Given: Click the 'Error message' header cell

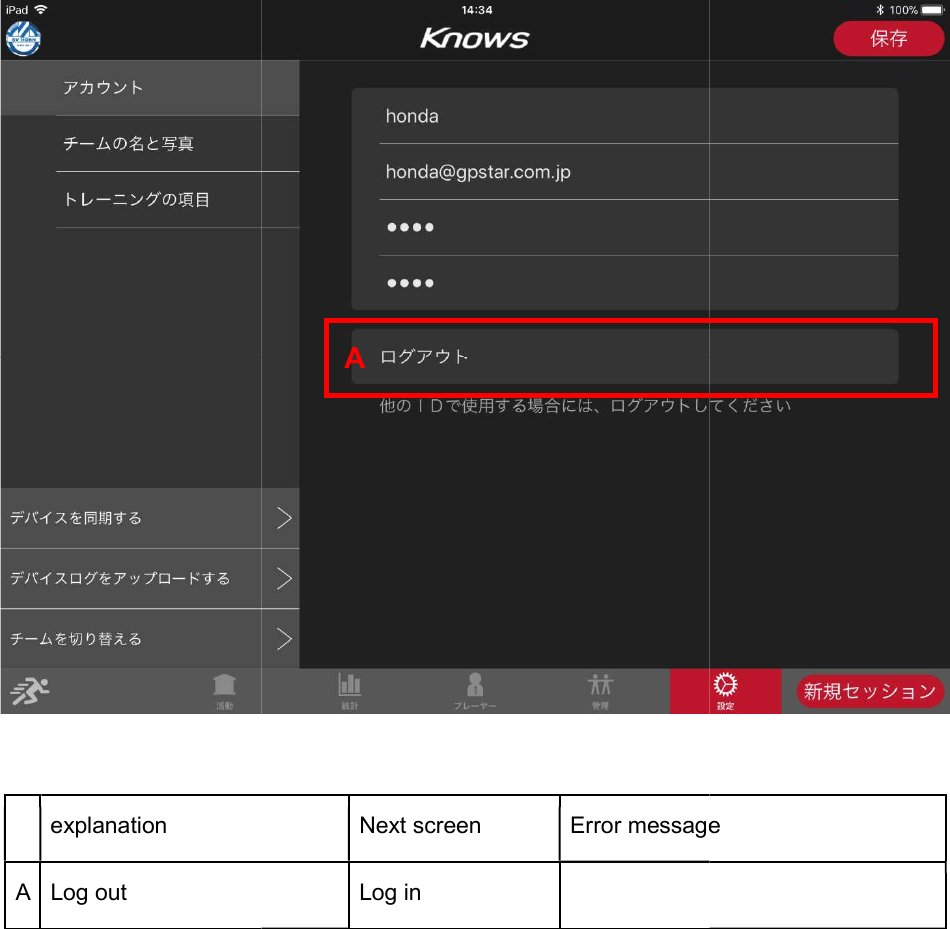Looking at the screenshot, I should (x=753, y=827).
